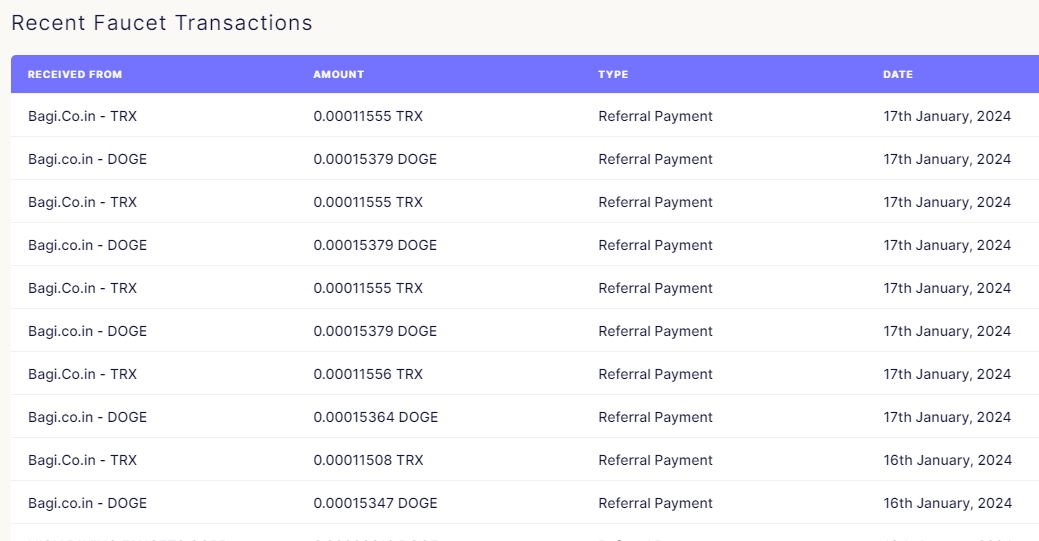1039x541 pixels.
Task: Click the 0.00015347 DOGE amount
Action: coord(376,503)
